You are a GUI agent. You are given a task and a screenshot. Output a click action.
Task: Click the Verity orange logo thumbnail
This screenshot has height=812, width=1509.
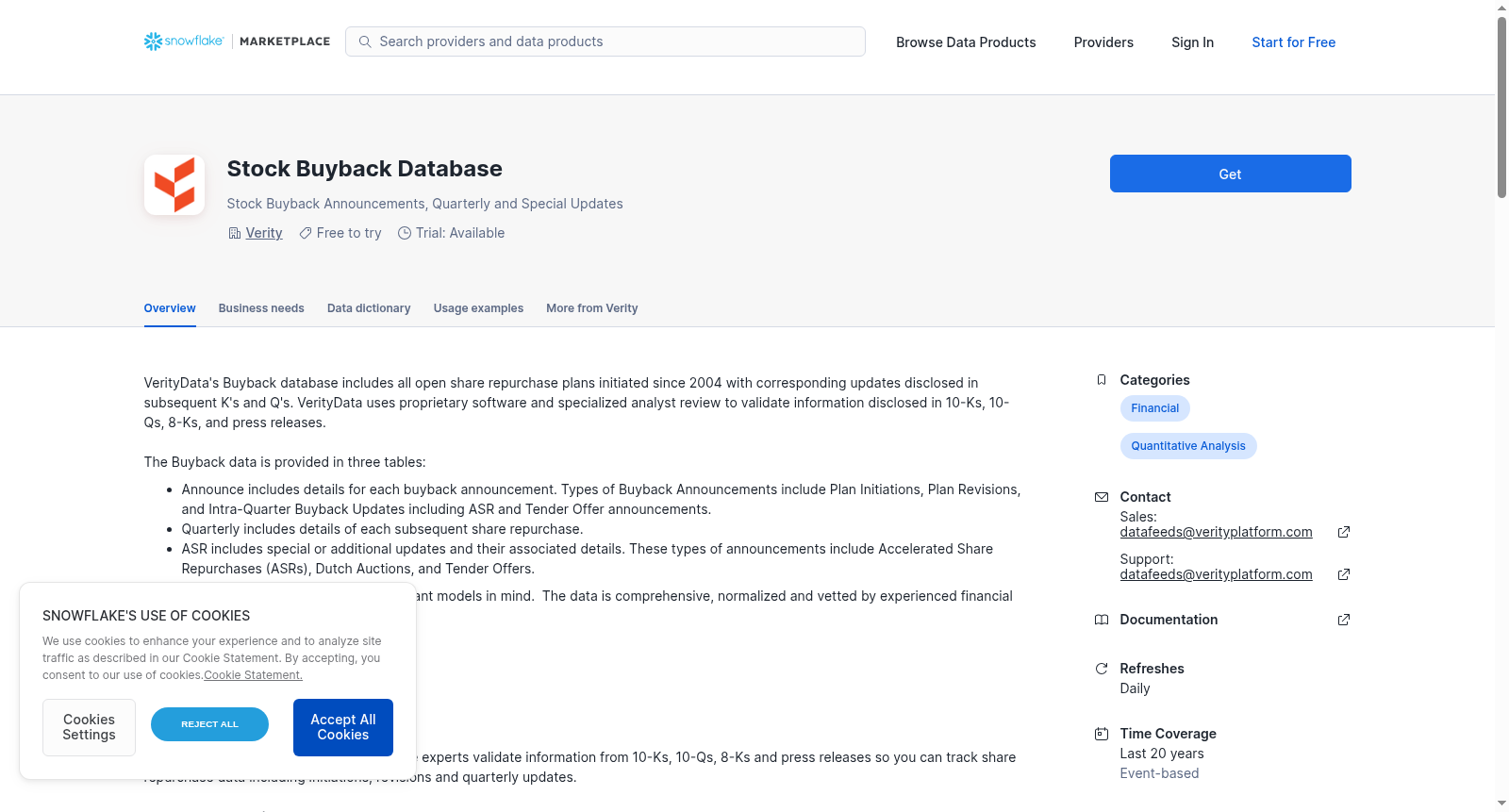174,185
